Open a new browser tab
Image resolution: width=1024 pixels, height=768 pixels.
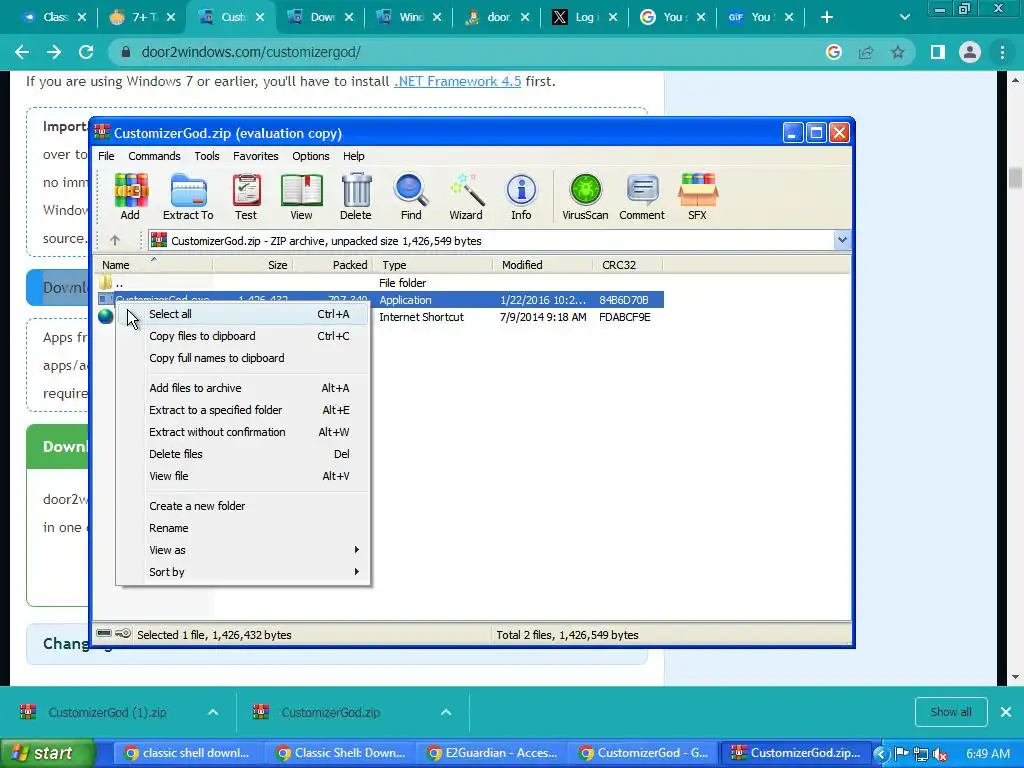(x=827, y=17)
